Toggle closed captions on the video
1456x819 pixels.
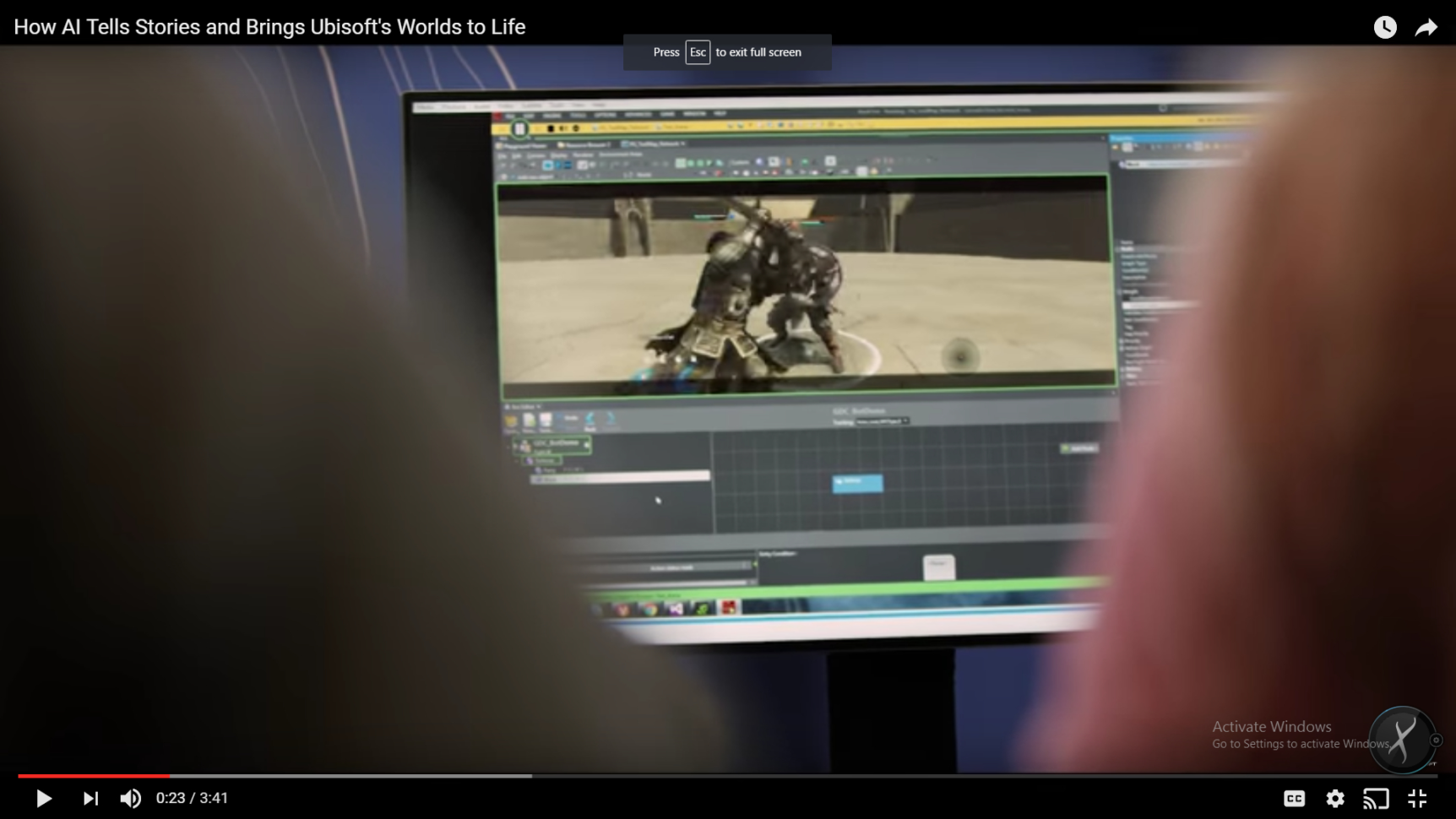[1294, 798]
